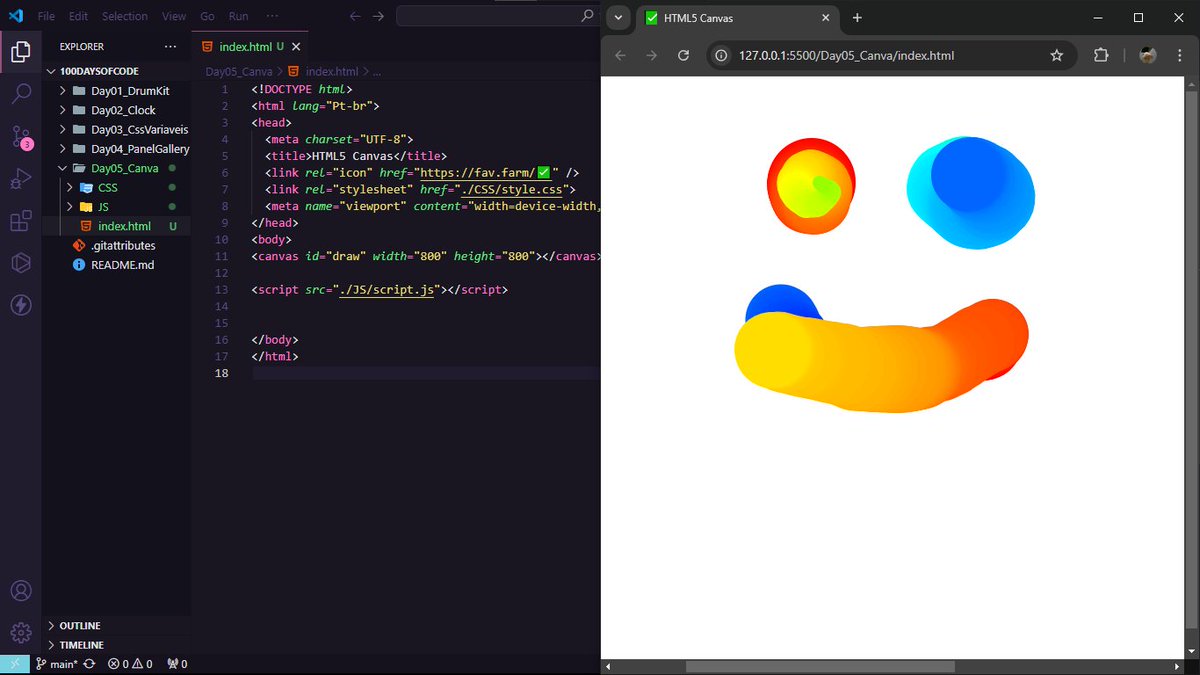The height and width of the screenshot is (675, 1200).
Task: Open the Extensions view
Action: click(21, 220)
